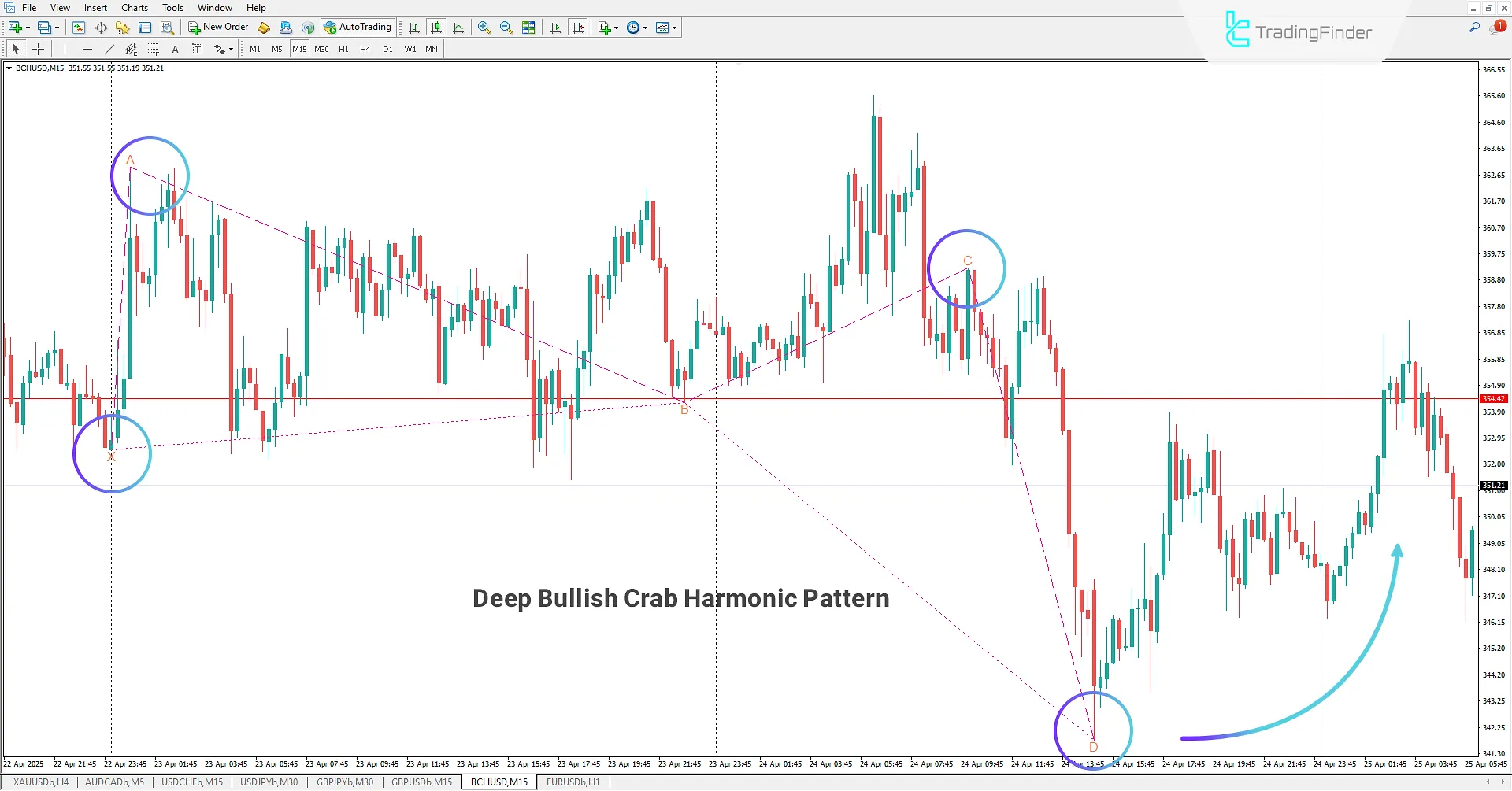This screenshot has width=1512, height=791.
Task: Toggle AutoTrading on or off
Action: pos(358,26)
